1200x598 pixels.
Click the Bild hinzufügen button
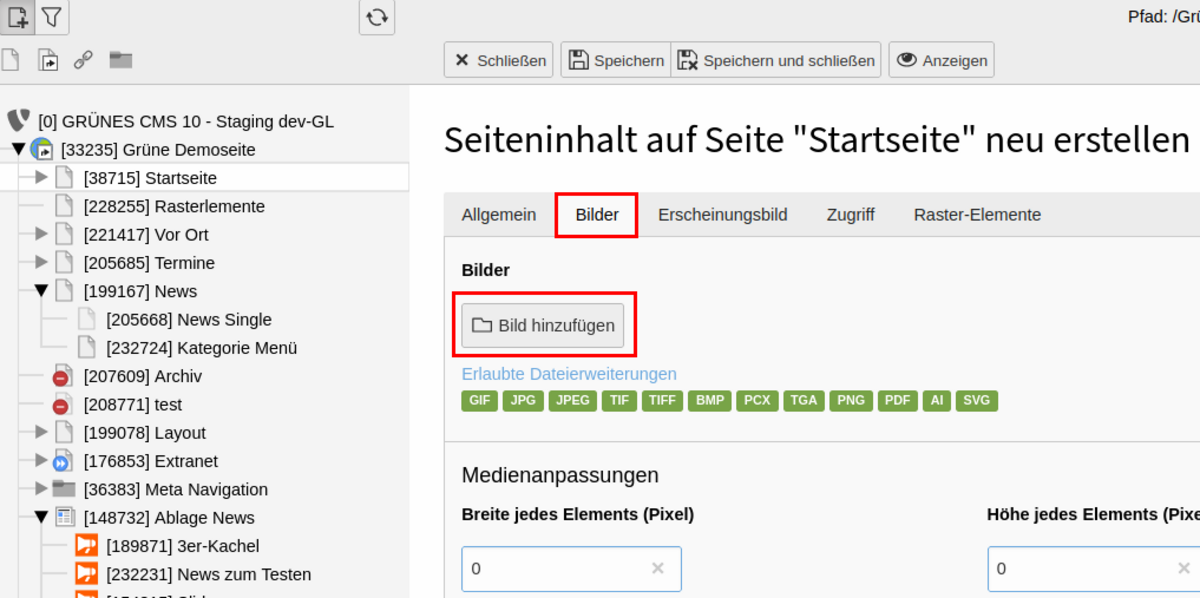543,325
